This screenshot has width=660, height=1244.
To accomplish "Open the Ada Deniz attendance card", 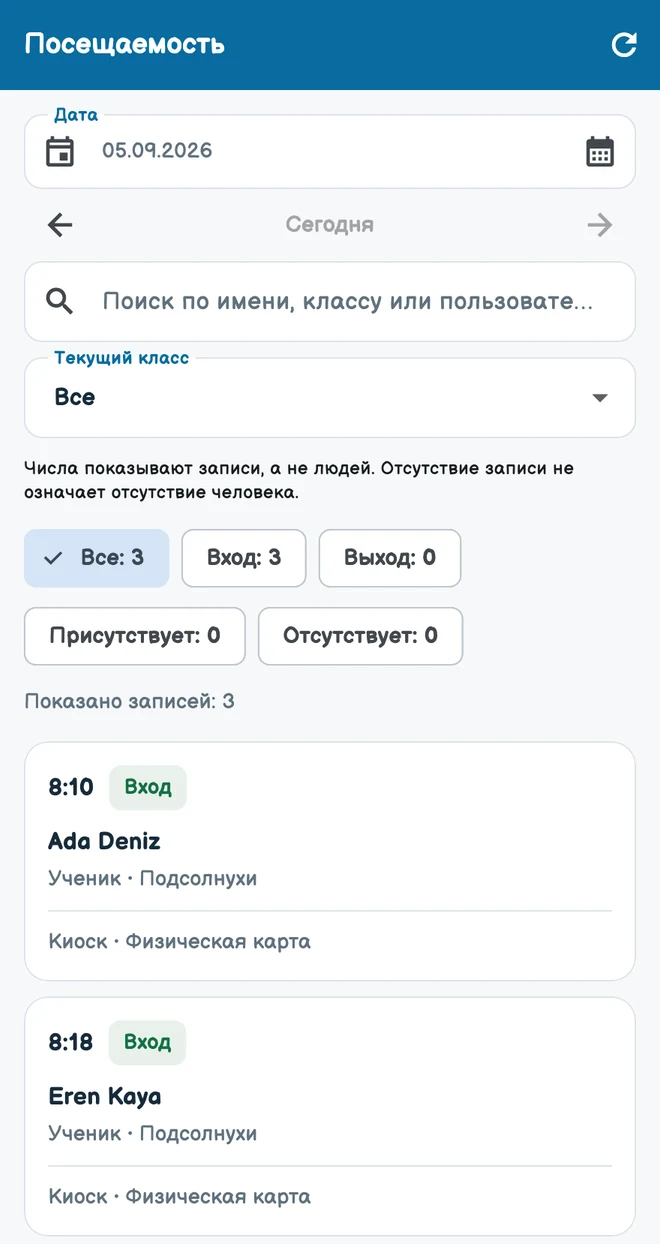I will [x=330, y=861].
